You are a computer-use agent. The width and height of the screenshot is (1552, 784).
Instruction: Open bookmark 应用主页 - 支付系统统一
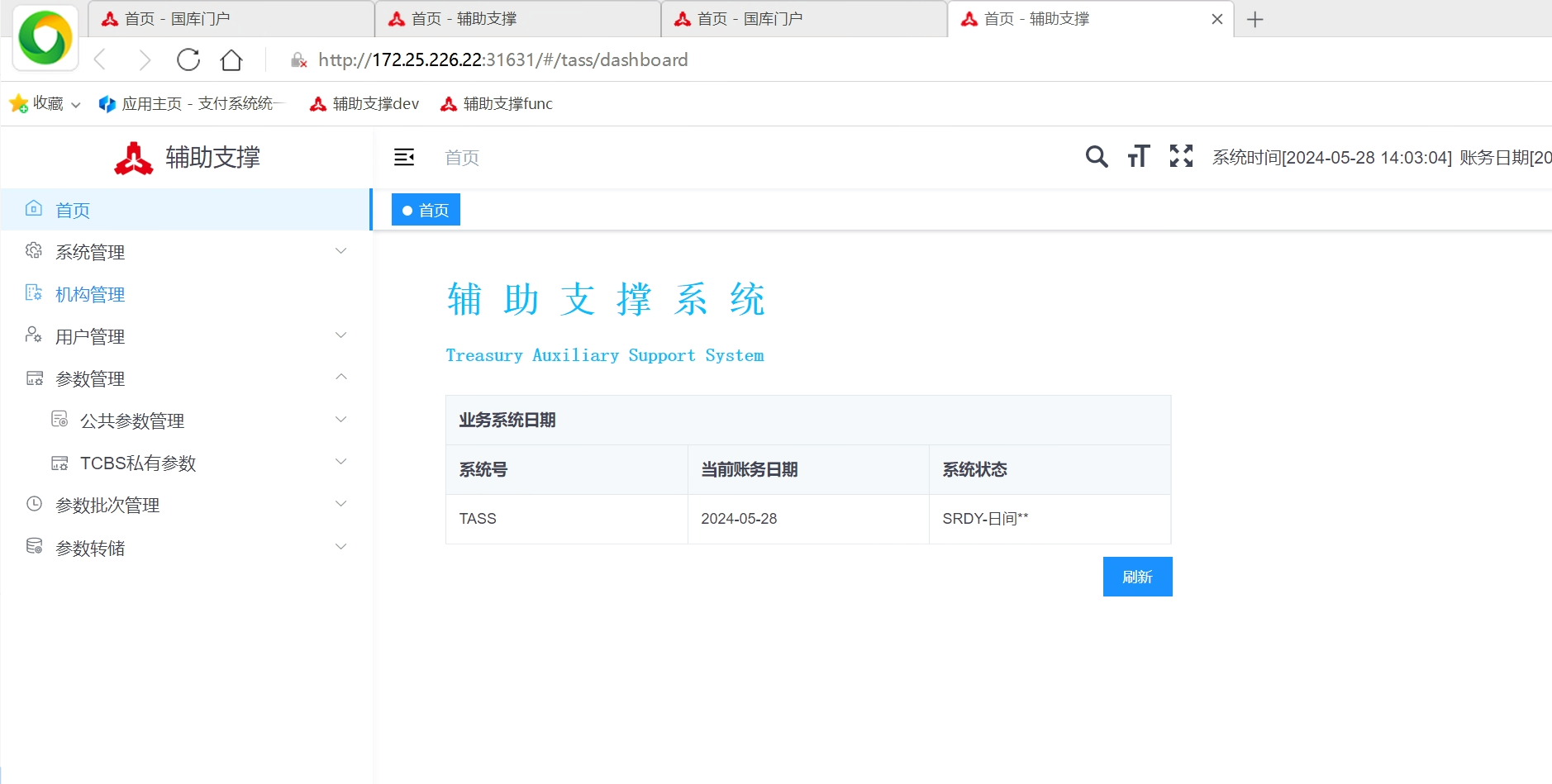192,103
